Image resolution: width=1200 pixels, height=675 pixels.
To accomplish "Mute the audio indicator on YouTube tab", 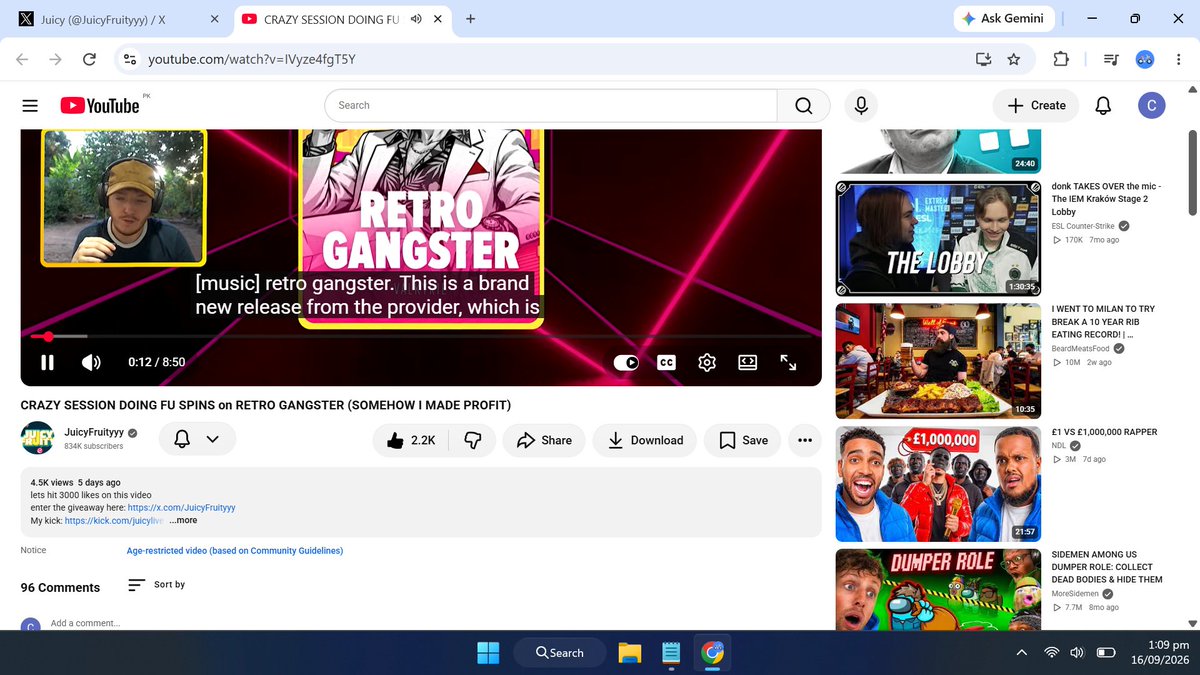I will tap(416, 19).
